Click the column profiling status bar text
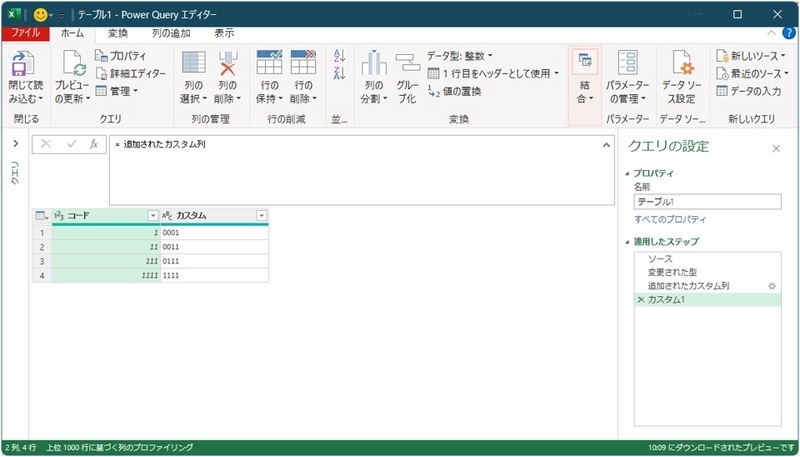 [x=119, y=447]
